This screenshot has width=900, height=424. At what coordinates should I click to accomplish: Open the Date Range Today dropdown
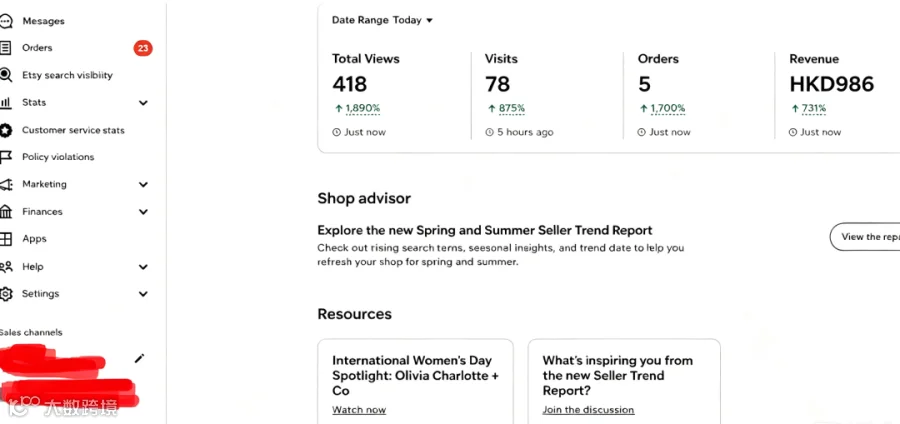pyautogui.click(x=382, y=20)
